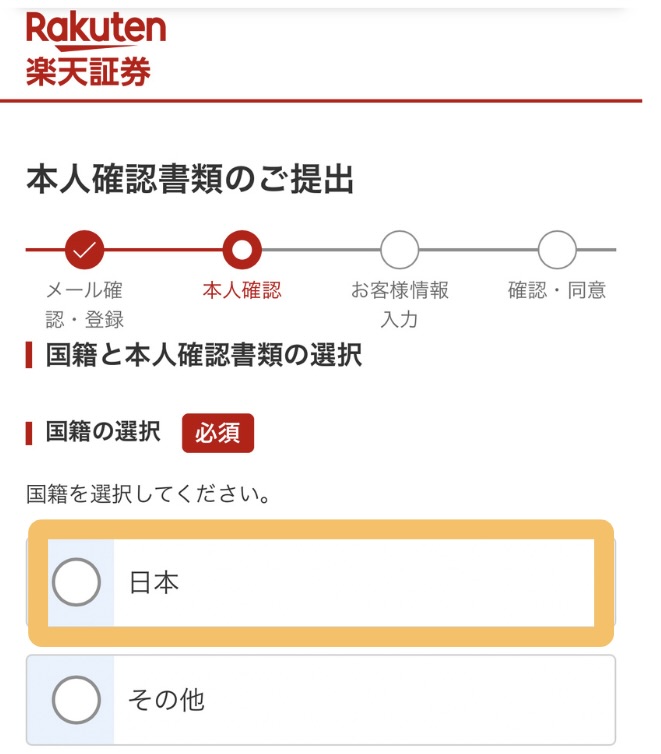Click the completed checkmark step circle

(x=84, y=249)
